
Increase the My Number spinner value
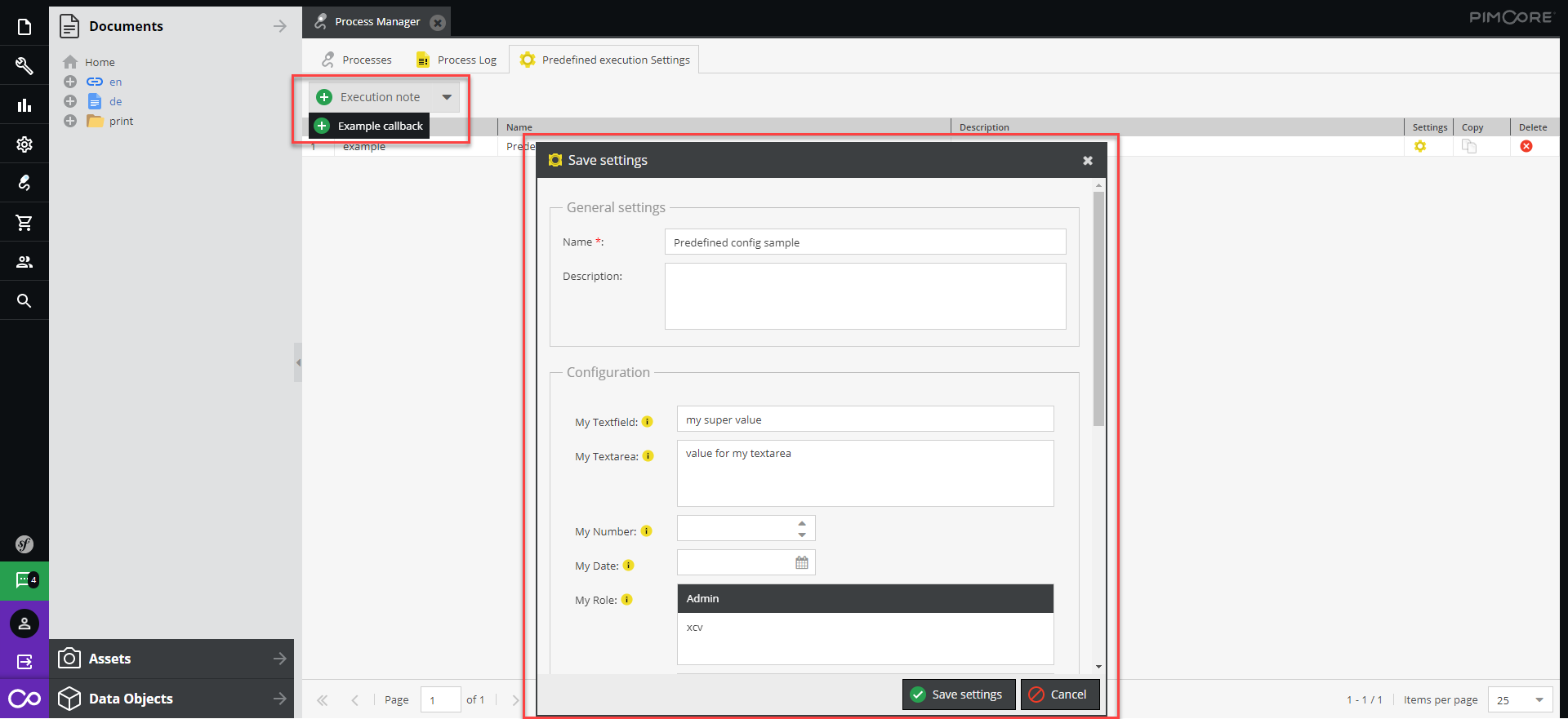tap(802, 523)
